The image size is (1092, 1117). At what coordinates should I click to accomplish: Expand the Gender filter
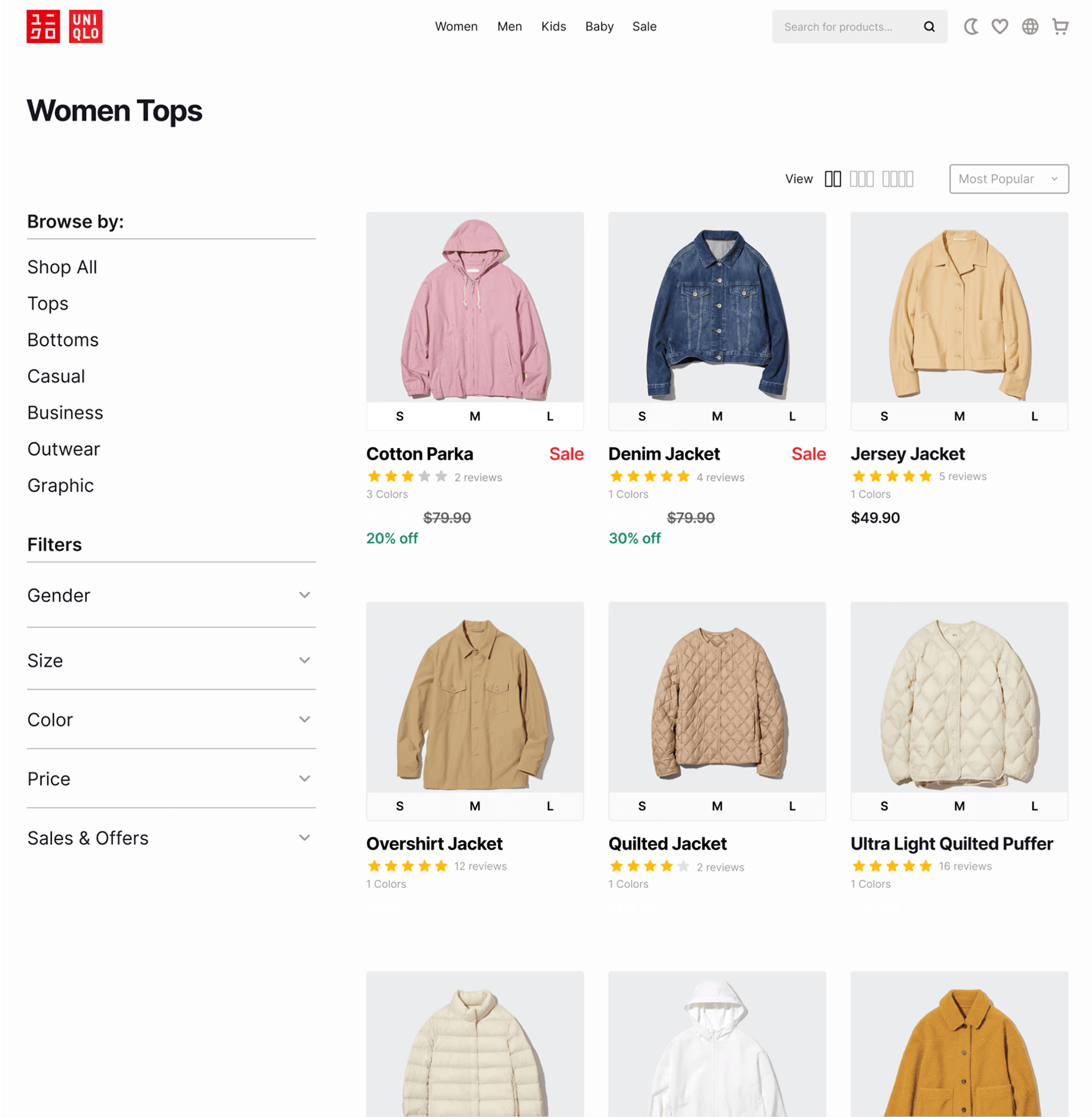pyautogui.click(x=172, y=595)
